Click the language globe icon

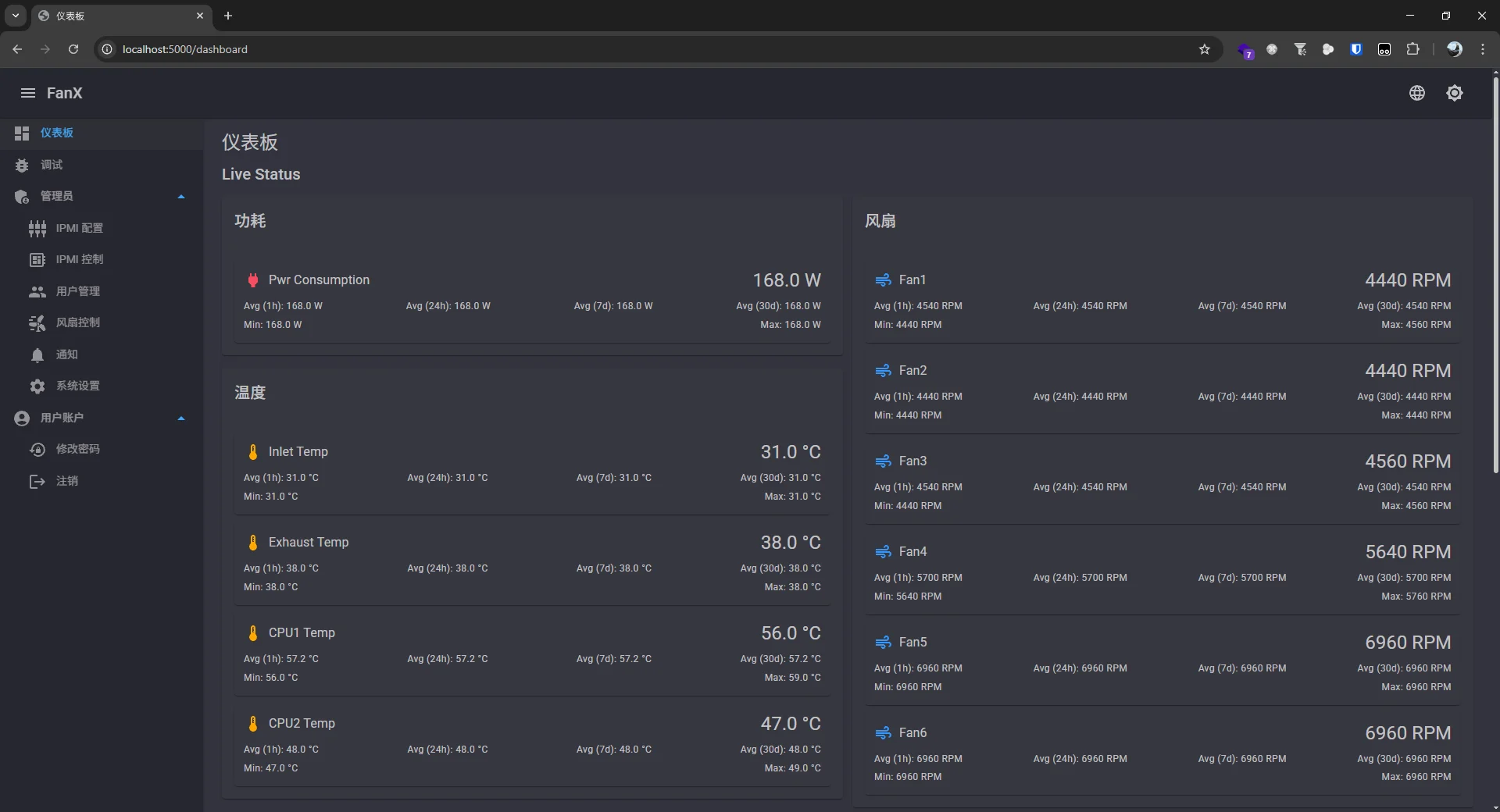coord(1417,93)
